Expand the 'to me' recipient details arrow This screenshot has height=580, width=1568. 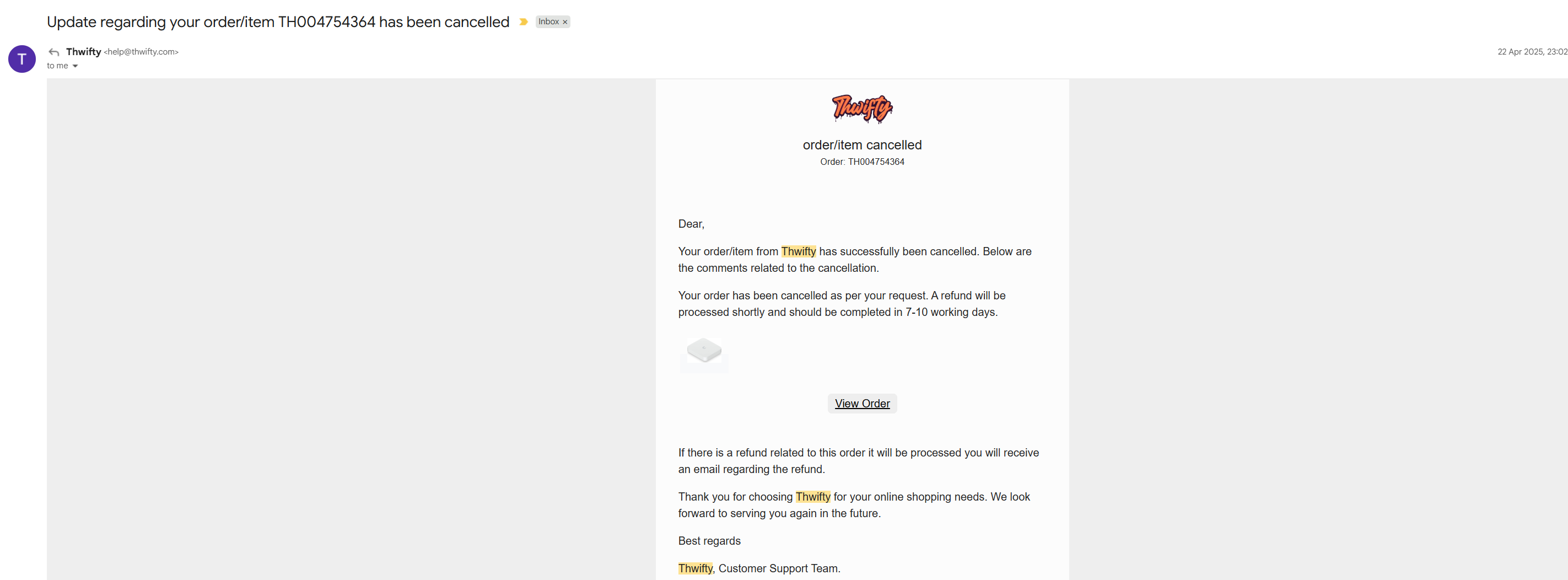tap(76, 66)
